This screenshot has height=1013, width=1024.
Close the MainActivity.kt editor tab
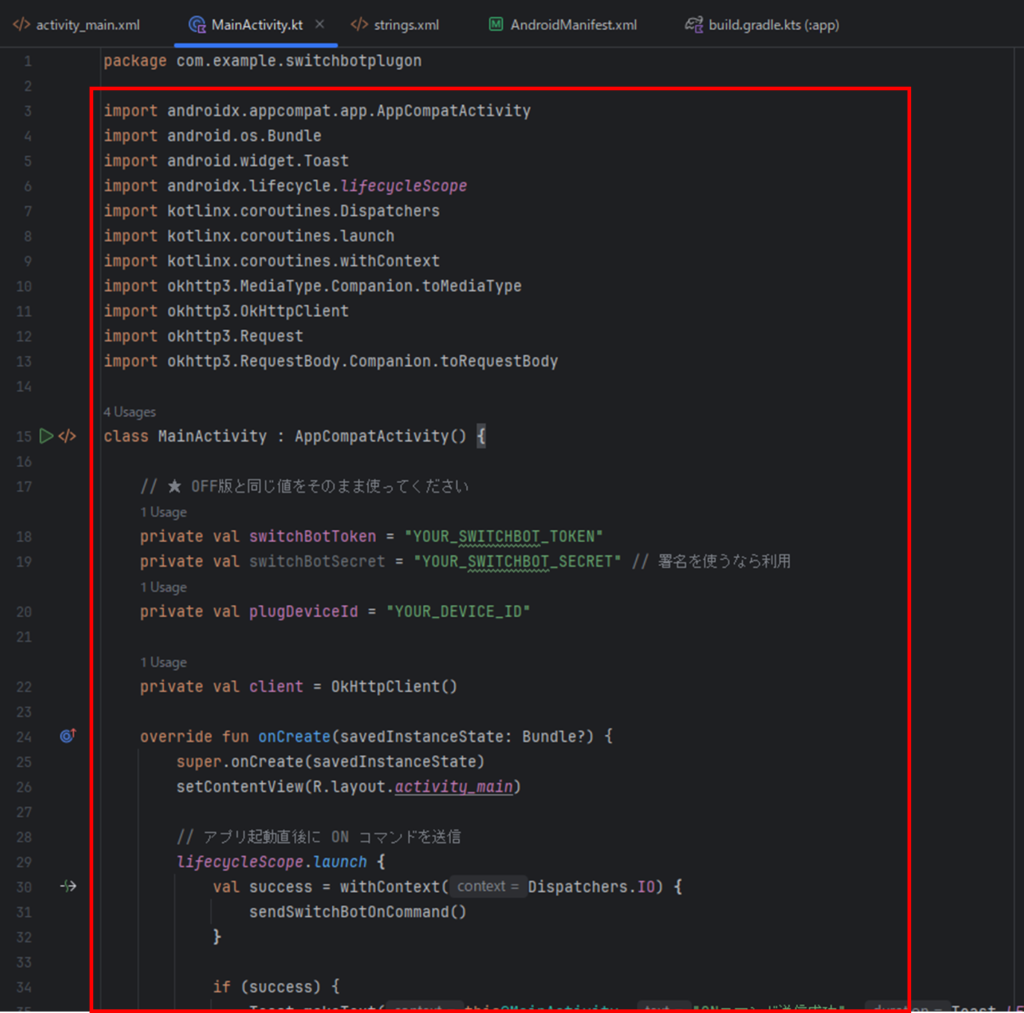pyautogui.click(x=319, y=24)
